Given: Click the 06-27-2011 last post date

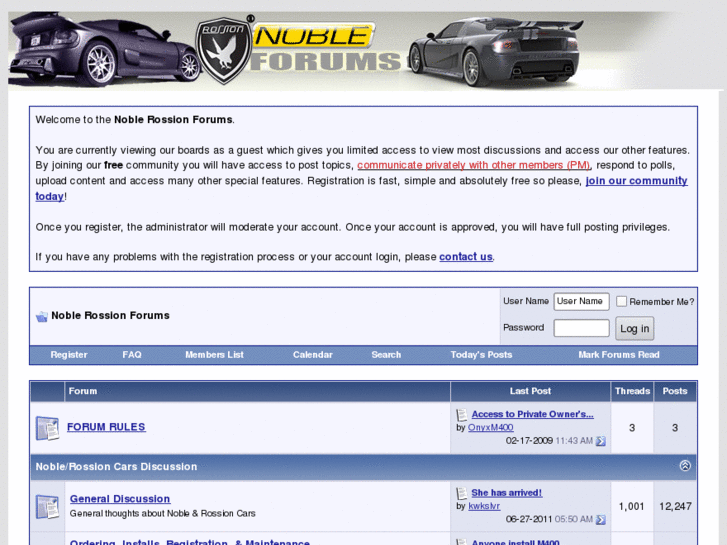Looking at the screenshot, I should (529, 519).
